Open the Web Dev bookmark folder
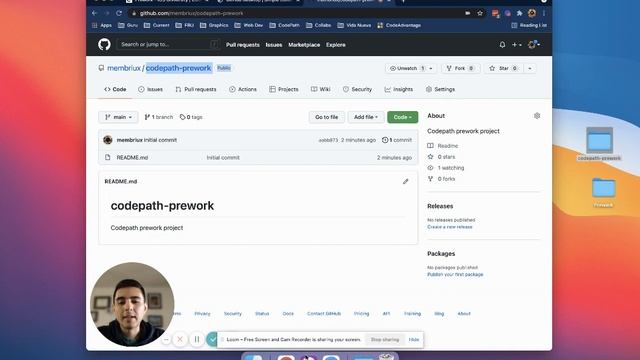The image size is (640, 360). 249,25
